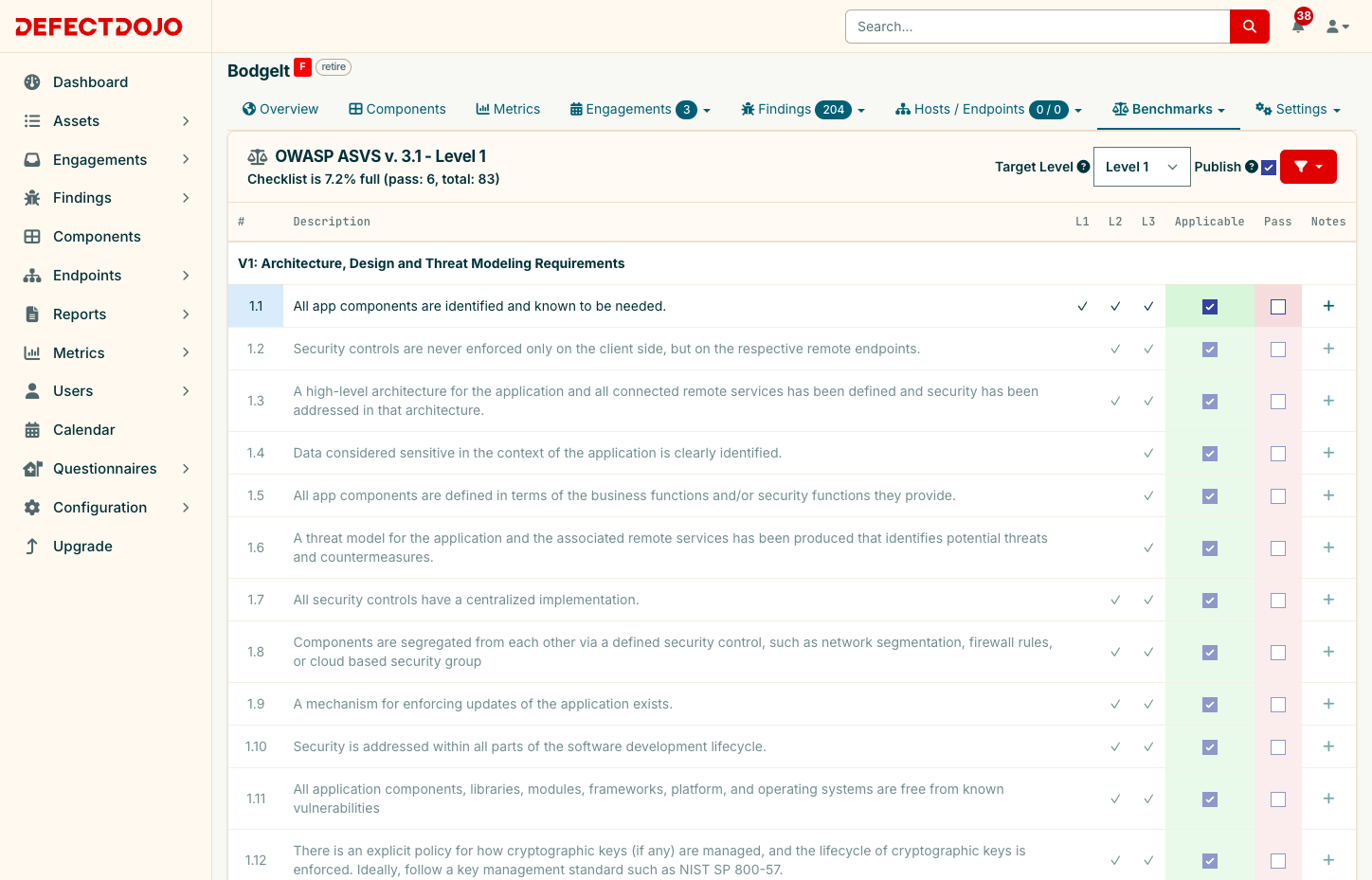The width and height of the screenshot is (1372, 880).
Task: Toggle the Publish checkbox
Action: point(1269,168)
